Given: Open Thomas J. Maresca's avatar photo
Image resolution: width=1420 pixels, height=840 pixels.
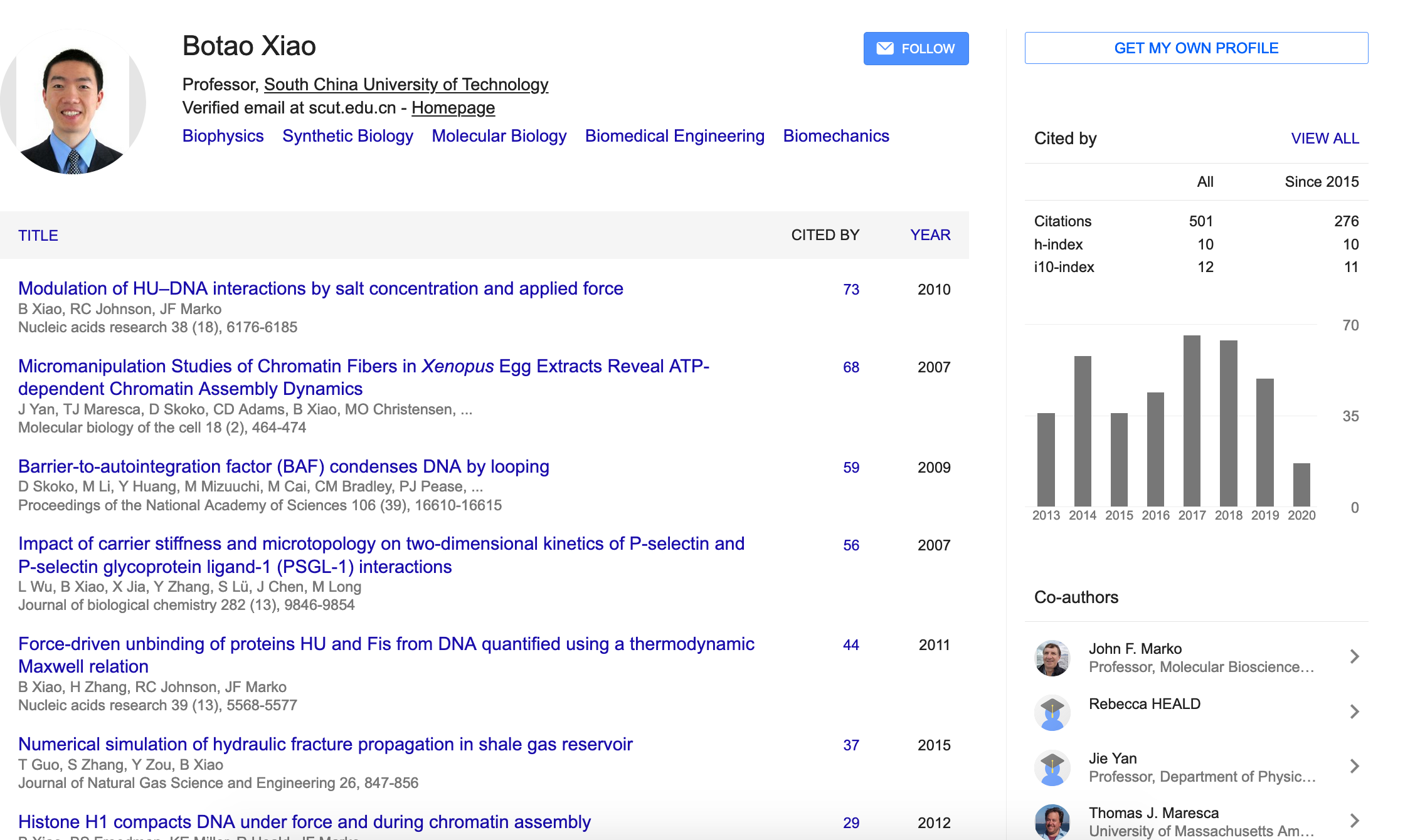Looking at the screenshot, I should tap(1052, 822).
